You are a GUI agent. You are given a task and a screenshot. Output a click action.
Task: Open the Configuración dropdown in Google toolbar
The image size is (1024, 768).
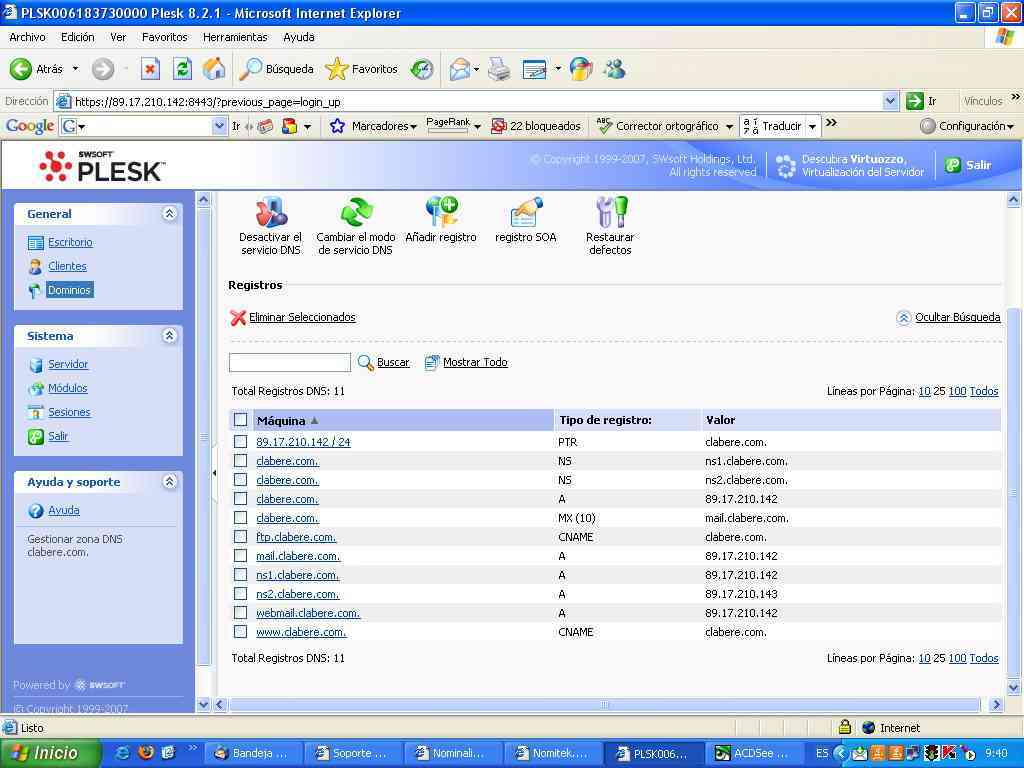pyautogui.click(x=967, y=126)
